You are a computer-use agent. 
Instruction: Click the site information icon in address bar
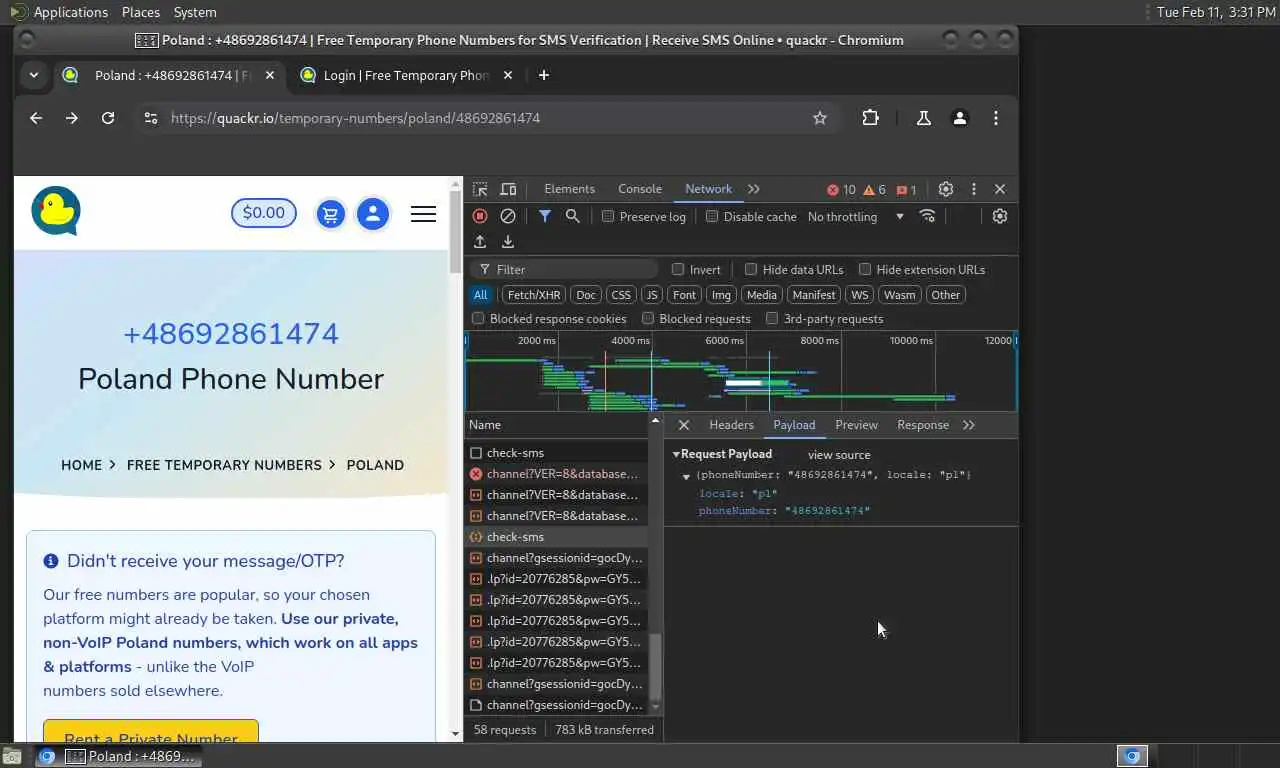[x=151, y=118]
